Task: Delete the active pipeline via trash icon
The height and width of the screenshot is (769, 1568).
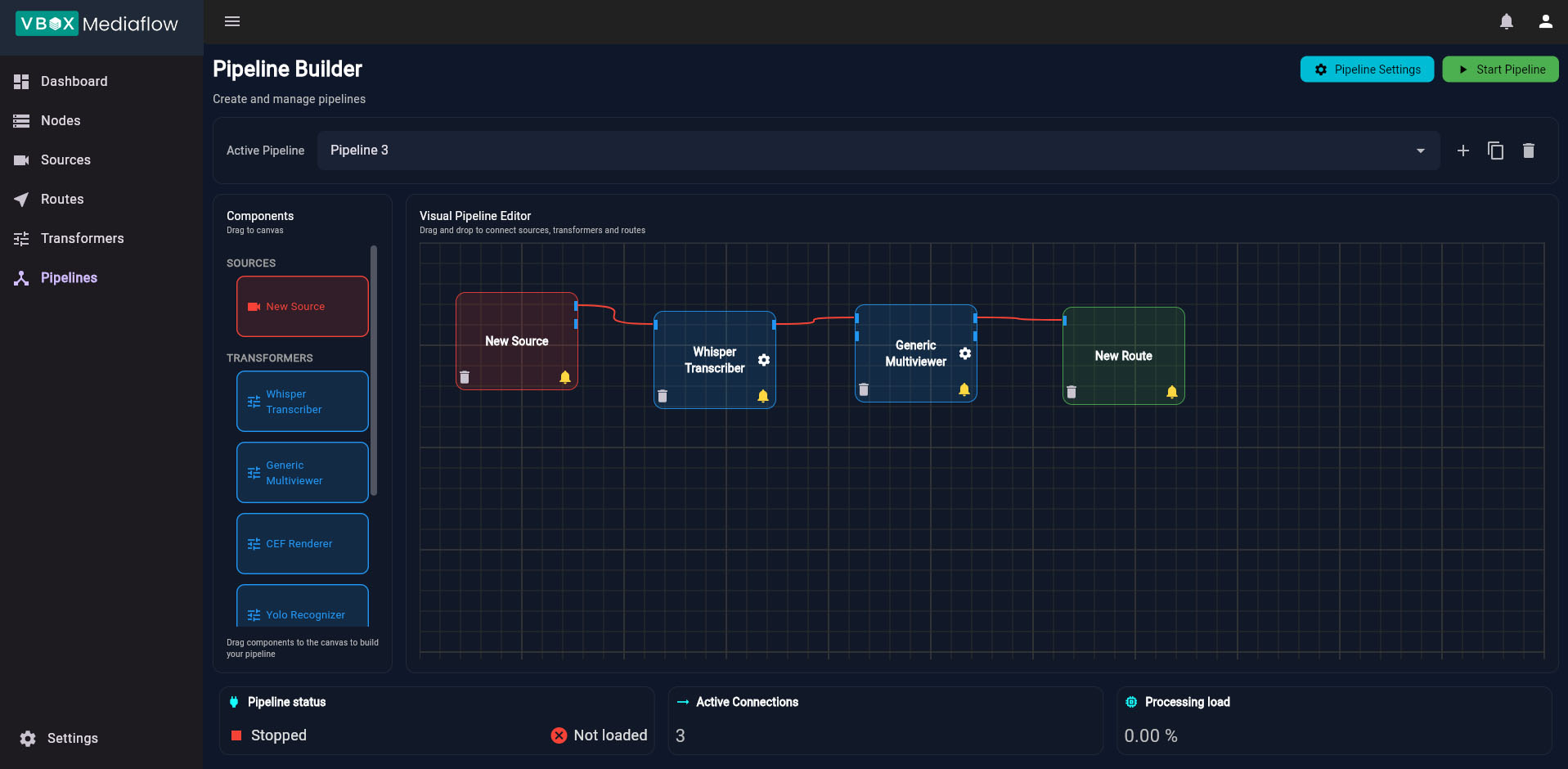Action: (1528, 151)
